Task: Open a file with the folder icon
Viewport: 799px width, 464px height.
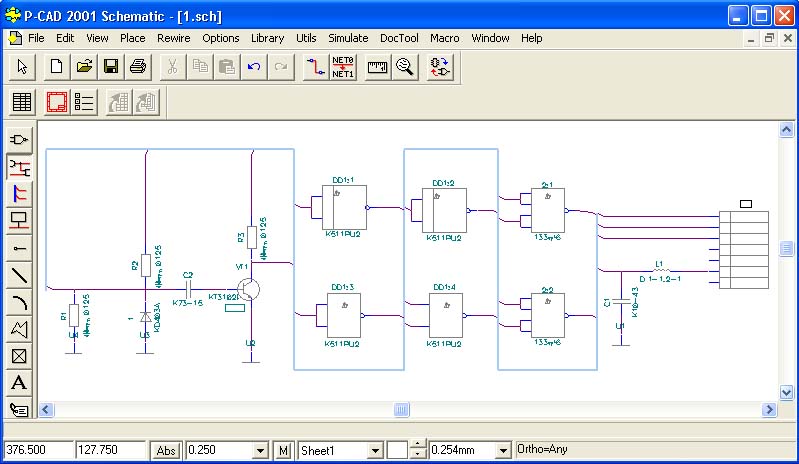Action: pos(84,67)
